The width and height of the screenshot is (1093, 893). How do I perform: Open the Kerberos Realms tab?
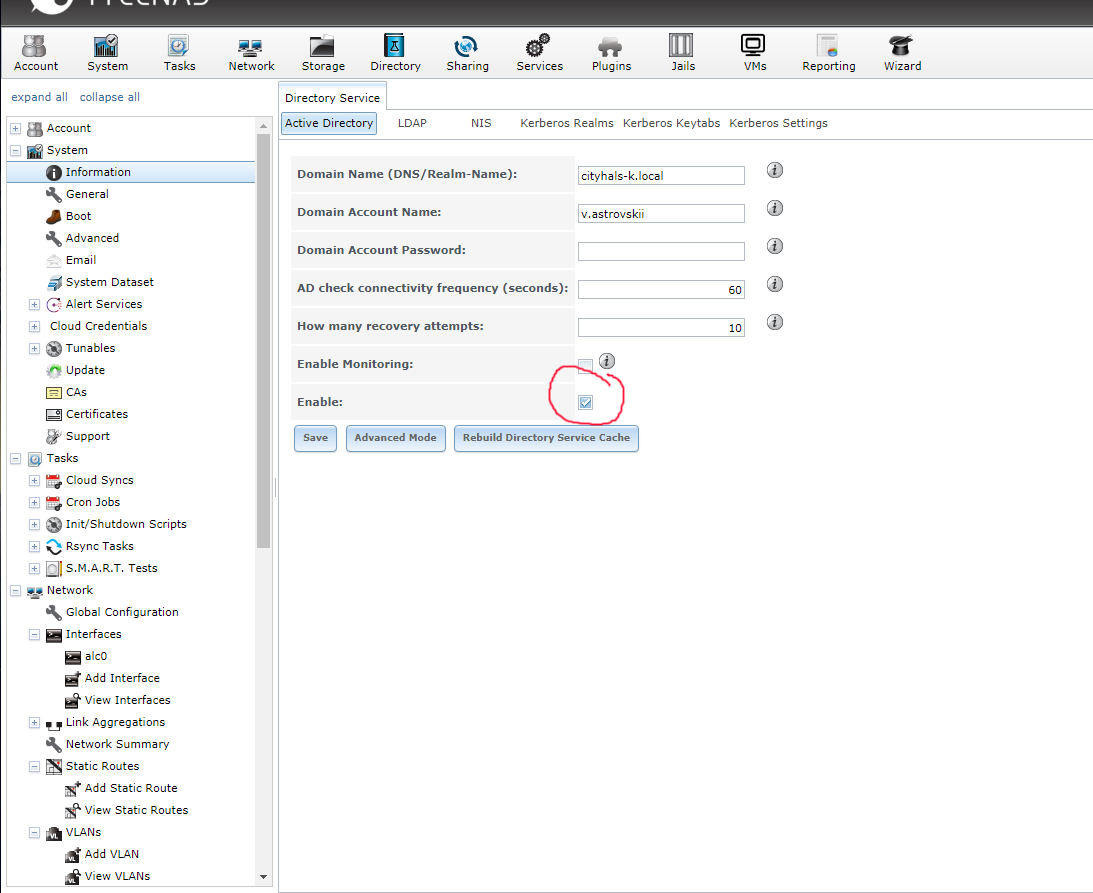tap(567, 123)
